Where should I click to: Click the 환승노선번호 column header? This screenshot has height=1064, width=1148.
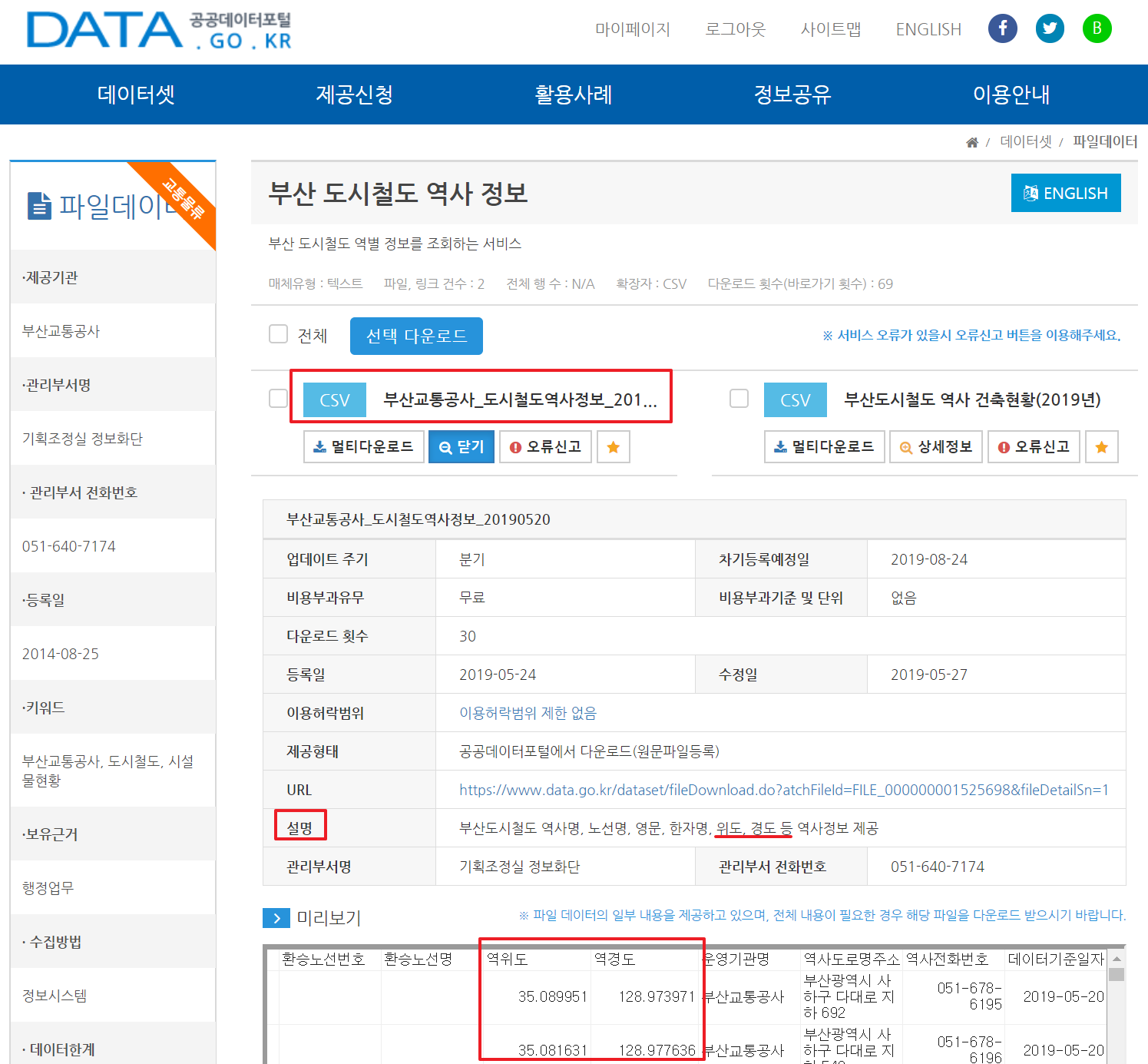323,959
